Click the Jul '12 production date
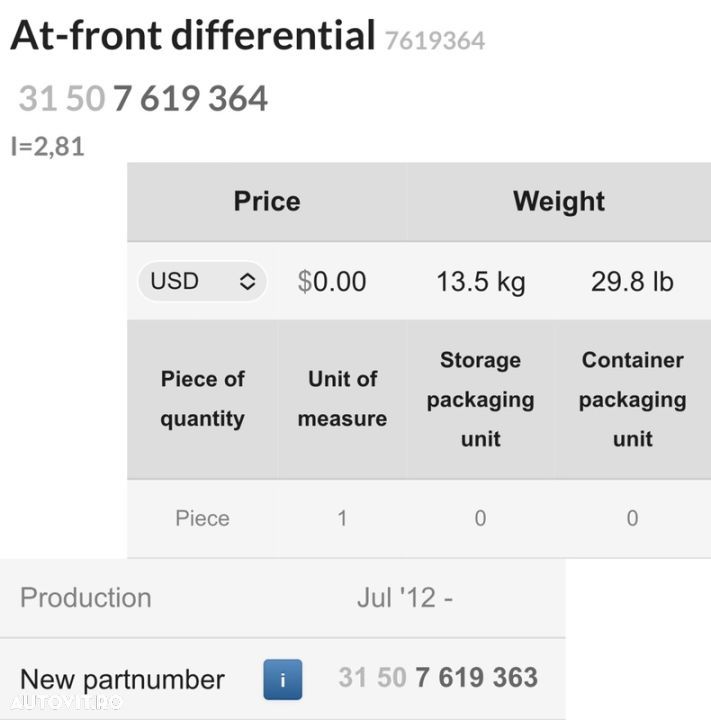The image size is (711, 720). pyautogui.click(x=404, y=598)
